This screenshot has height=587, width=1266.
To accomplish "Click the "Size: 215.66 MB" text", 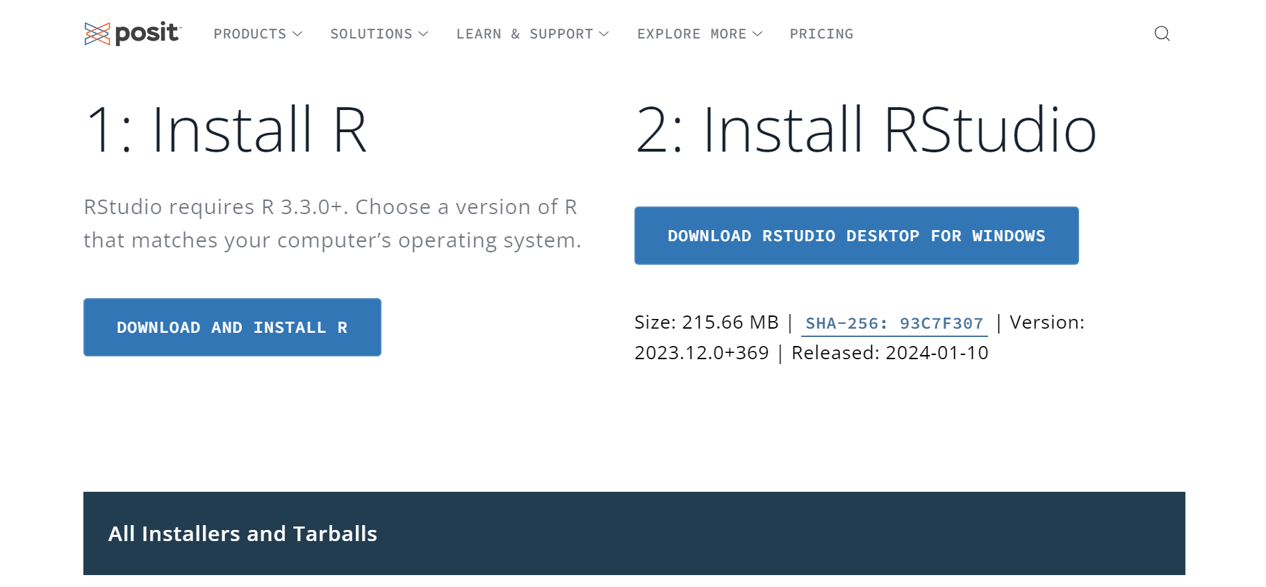I will pyautogui.click(x=706, y=322).
